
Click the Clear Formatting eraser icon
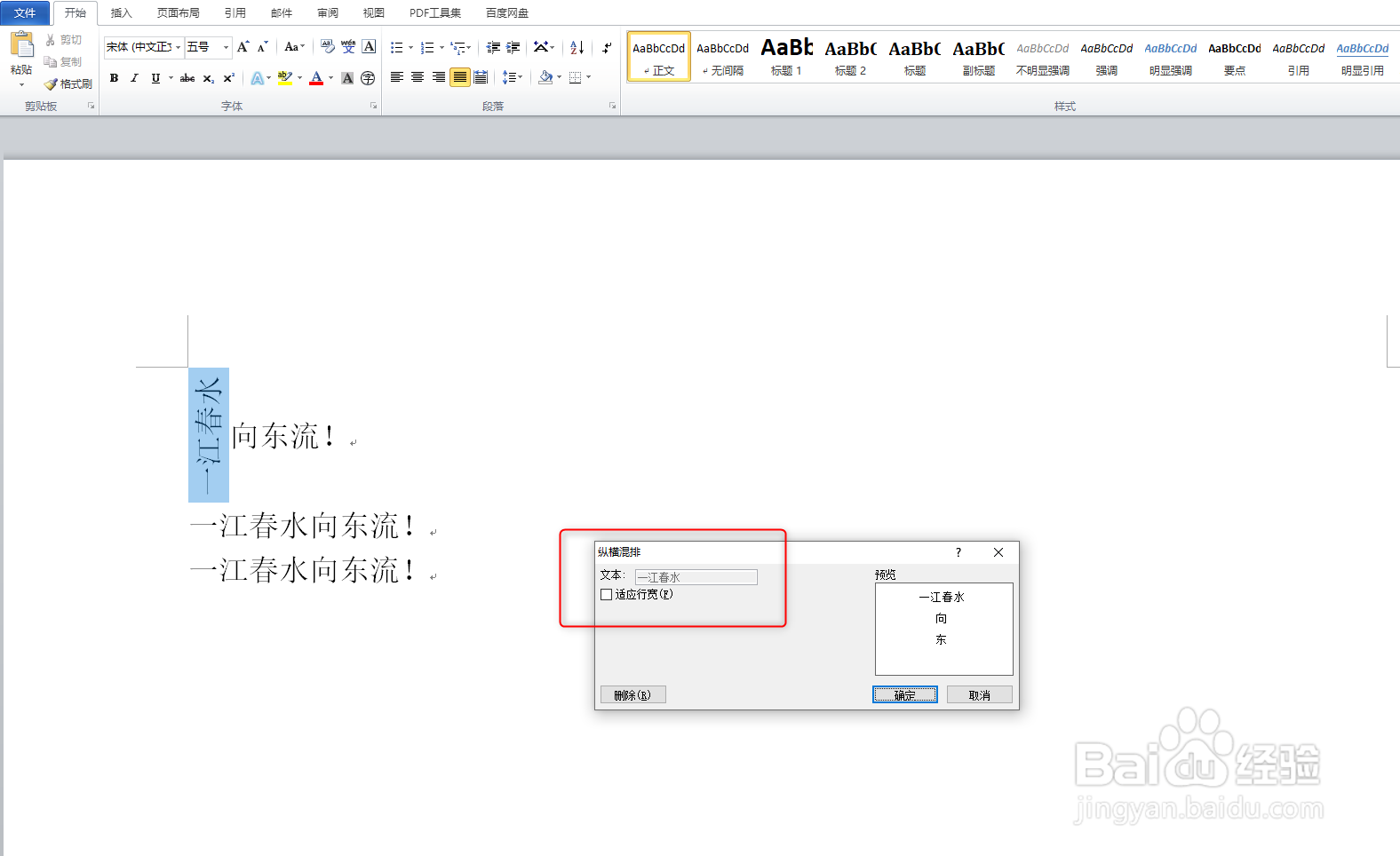[x=327, y=47]
